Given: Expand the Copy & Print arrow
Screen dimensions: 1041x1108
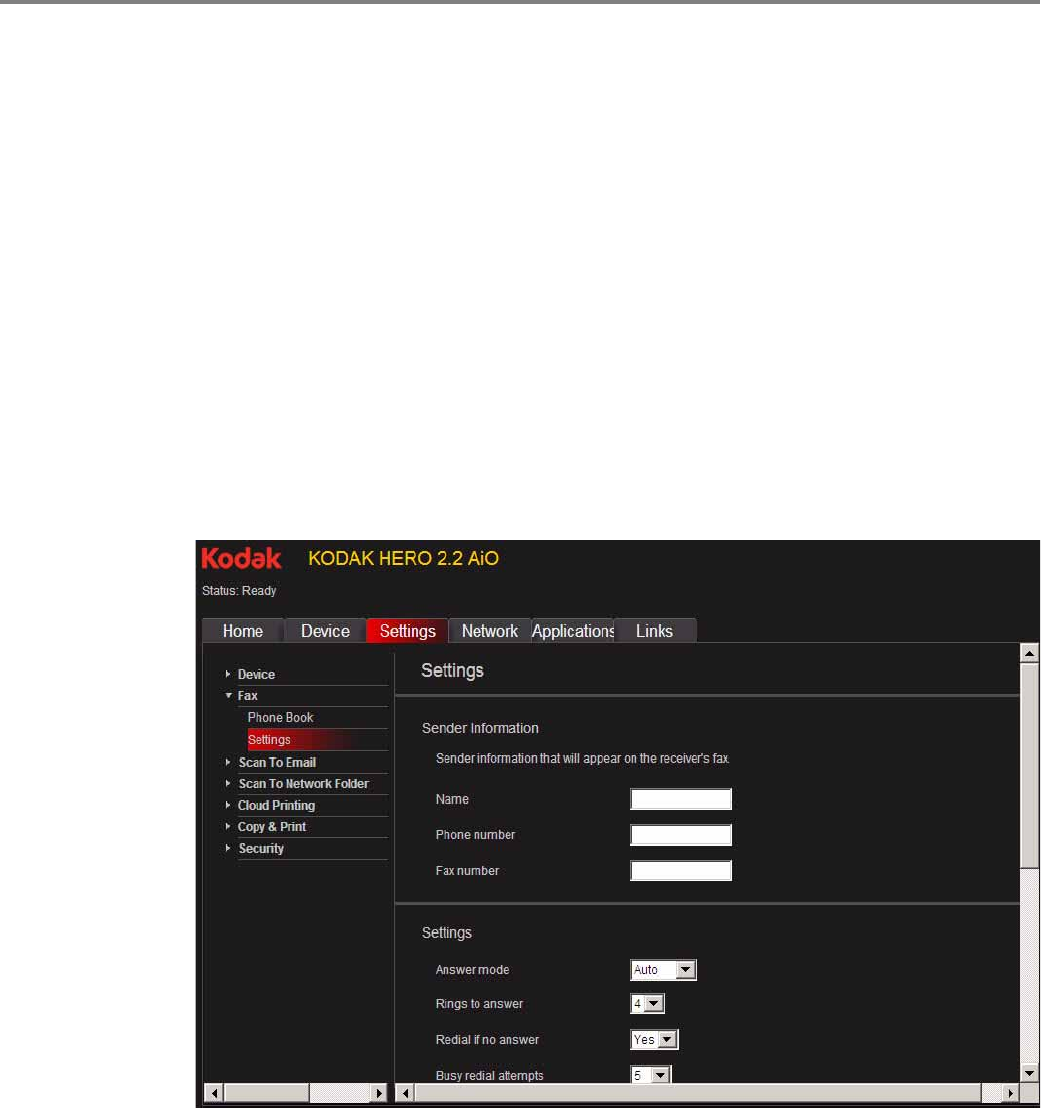Looking at the screenshot, I should coord(228,826).
